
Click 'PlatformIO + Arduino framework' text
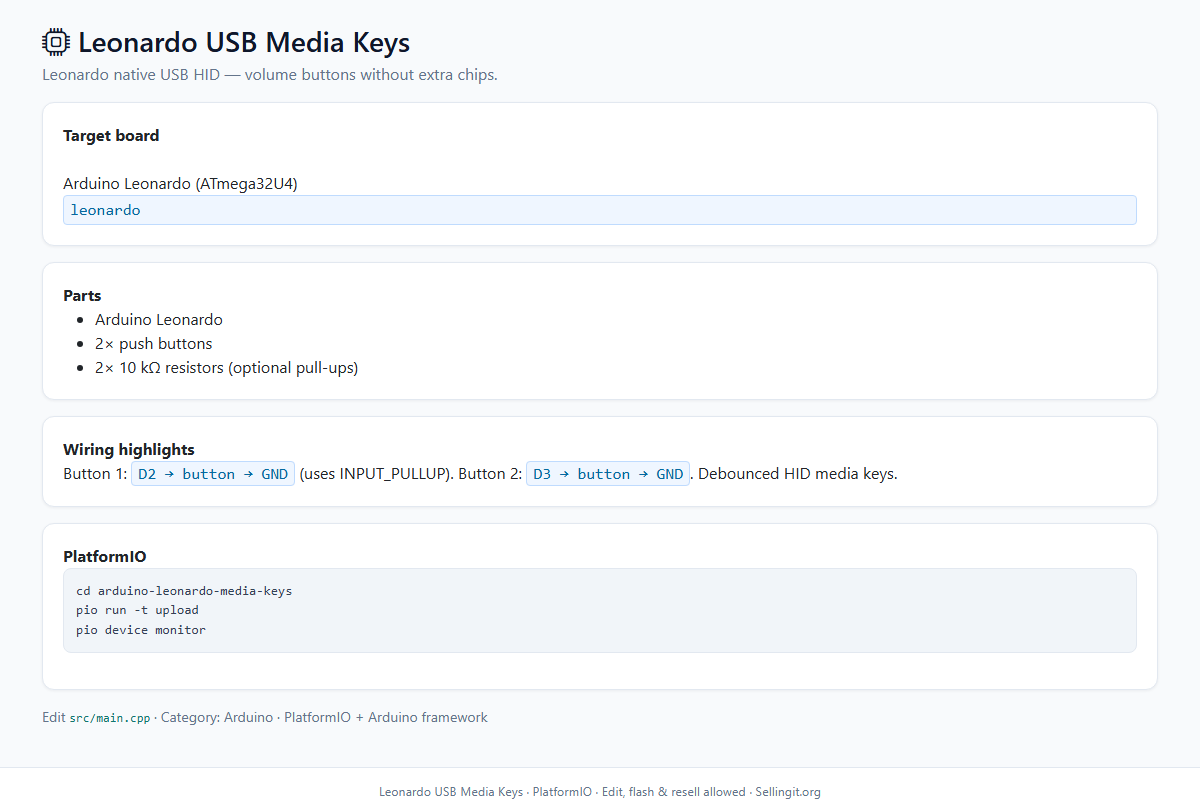click(386, 717)
